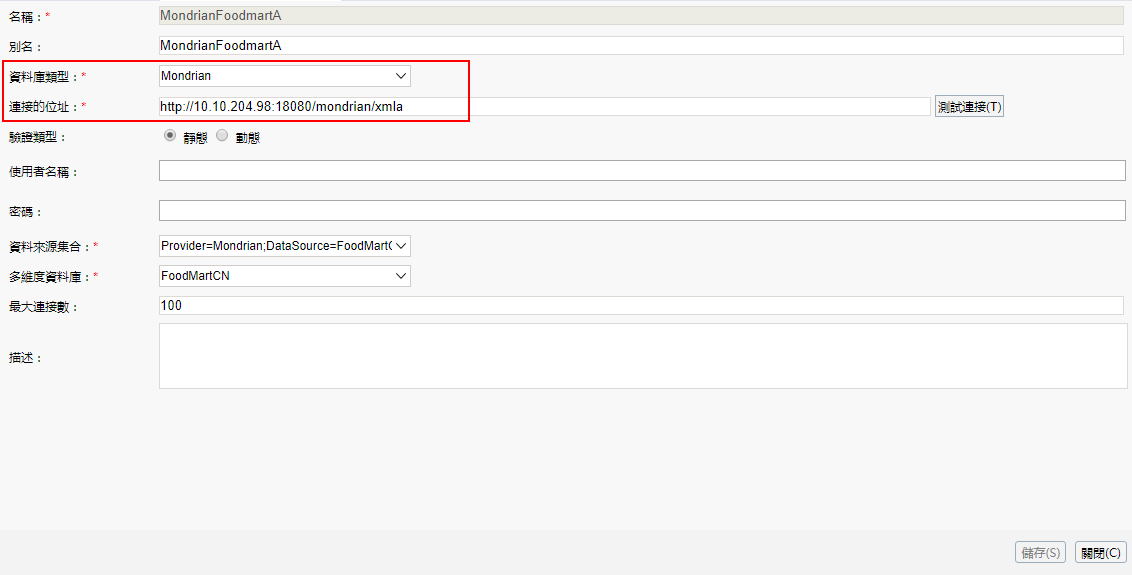Click the 多維度資料庫 field label
Viewport: 1132px width, 575px height.
pos(48,277)
